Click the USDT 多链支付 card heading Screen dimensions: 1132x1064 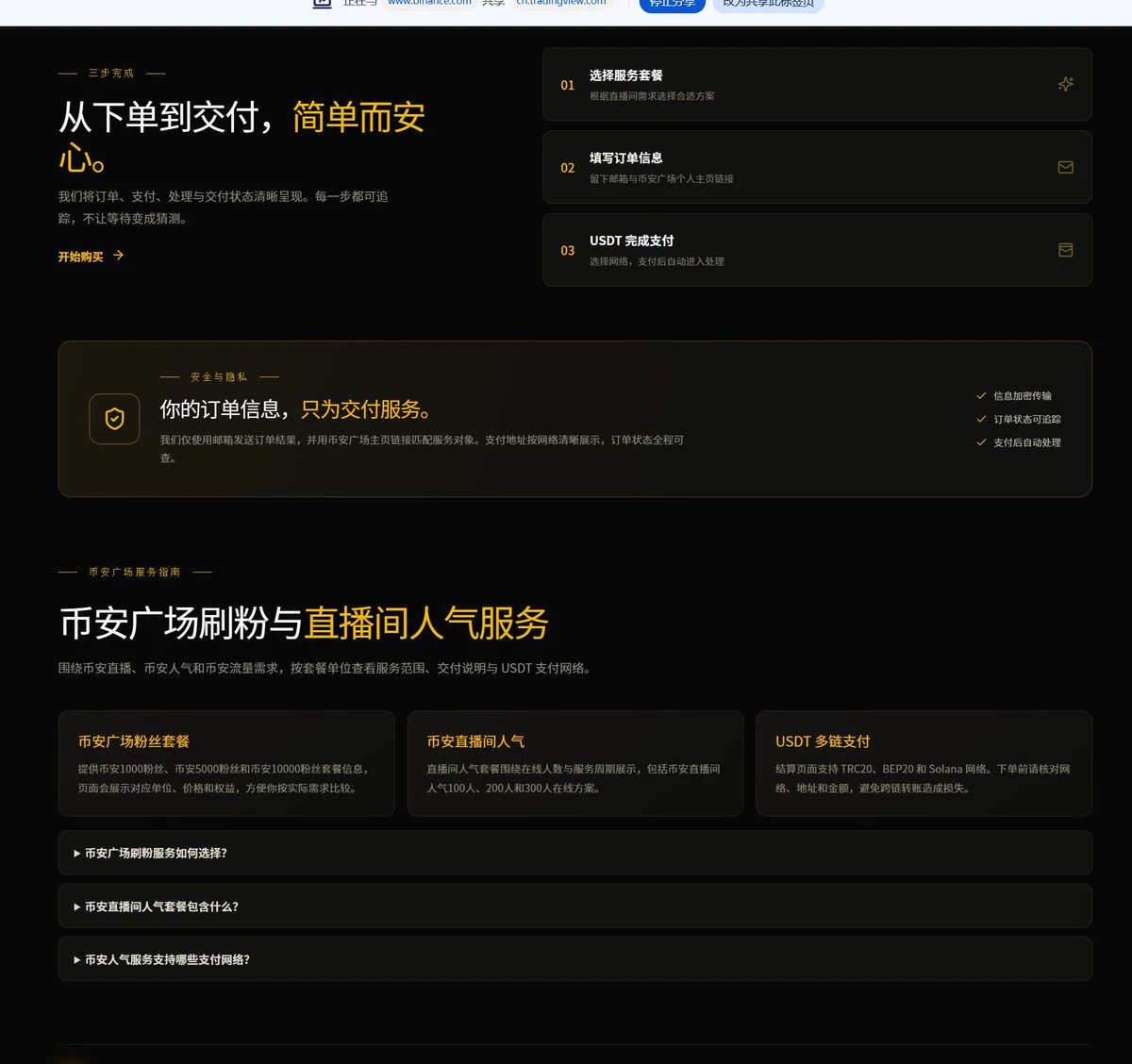click(x=823, y=741)
